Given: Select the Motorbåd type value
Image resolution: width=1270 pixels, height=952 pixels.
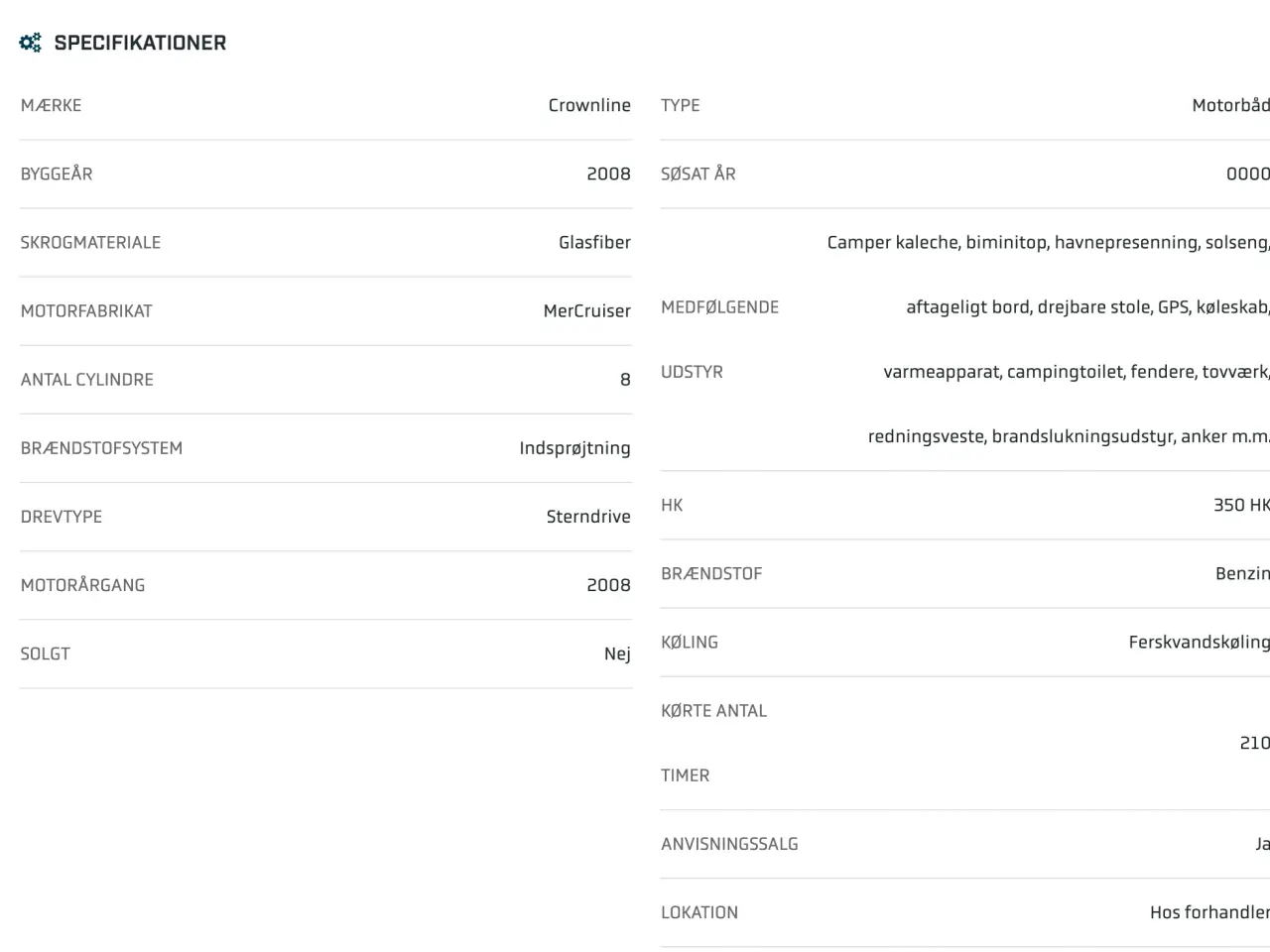Looking at the screenshot, I should pos(1230,105).
